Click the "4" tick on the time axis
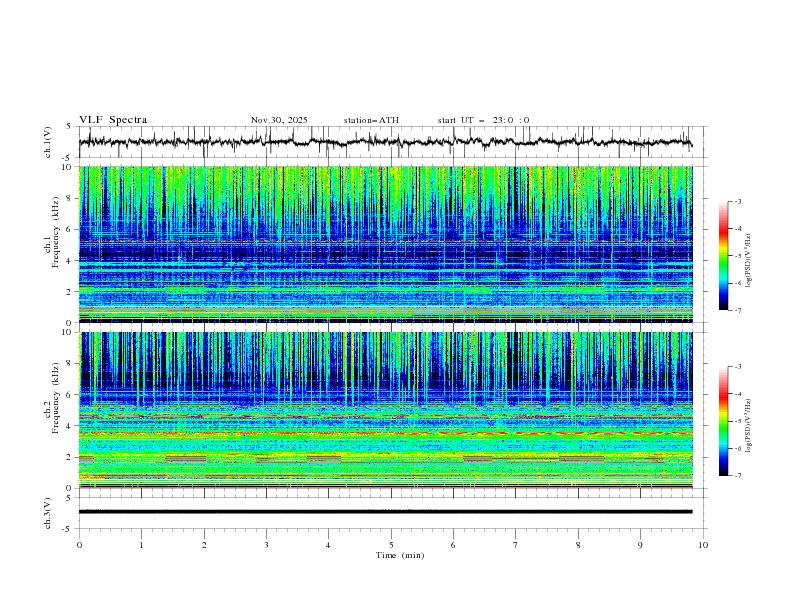The height and width of the screenshot is (612, 792). click(328, 545)
